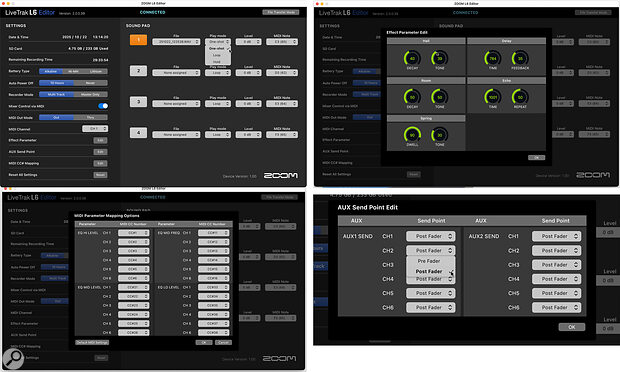
Task: Adjust Spring DWELL knob
Action: coord(412,135)
